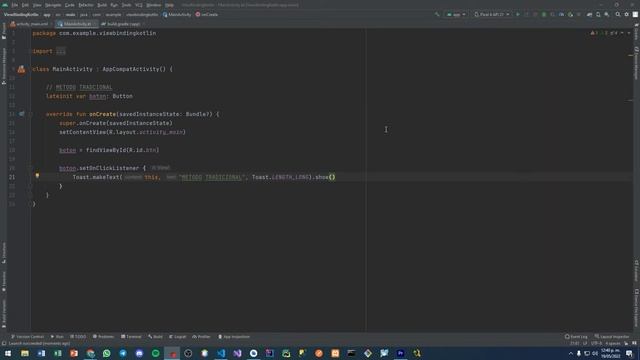The width and height of the screenshot is (640, 360).
Task: Open the Device Manager toolbar icon
Action: click(598, 14)
